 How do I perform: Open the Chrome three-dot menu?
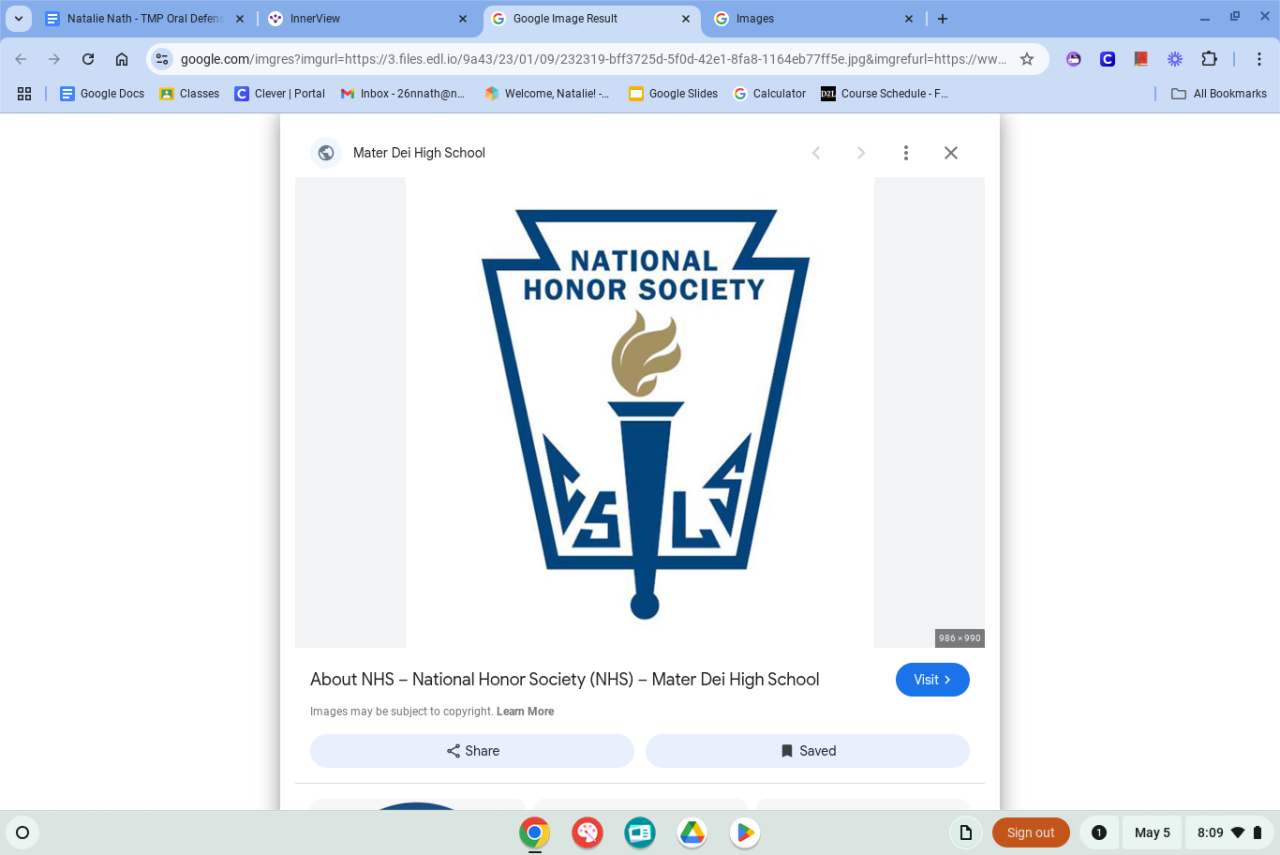point(1259,59)
